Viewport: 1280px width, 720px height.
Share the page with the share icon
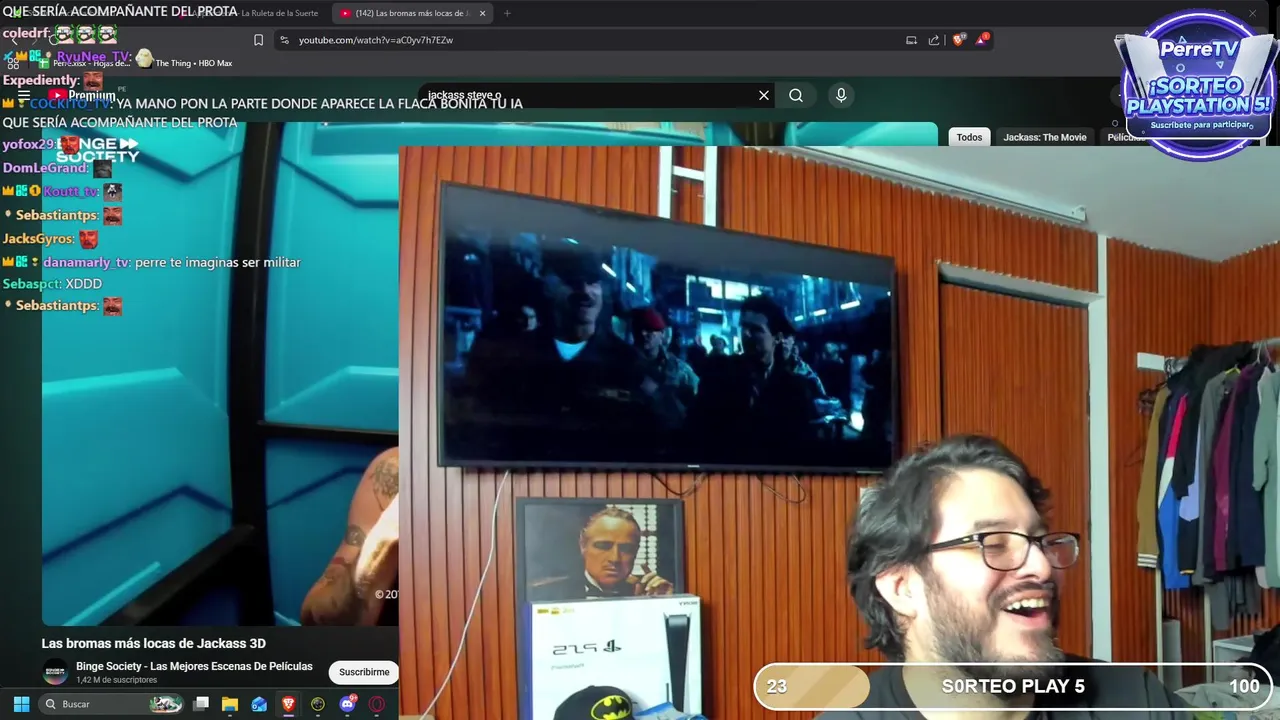(934, 40)
